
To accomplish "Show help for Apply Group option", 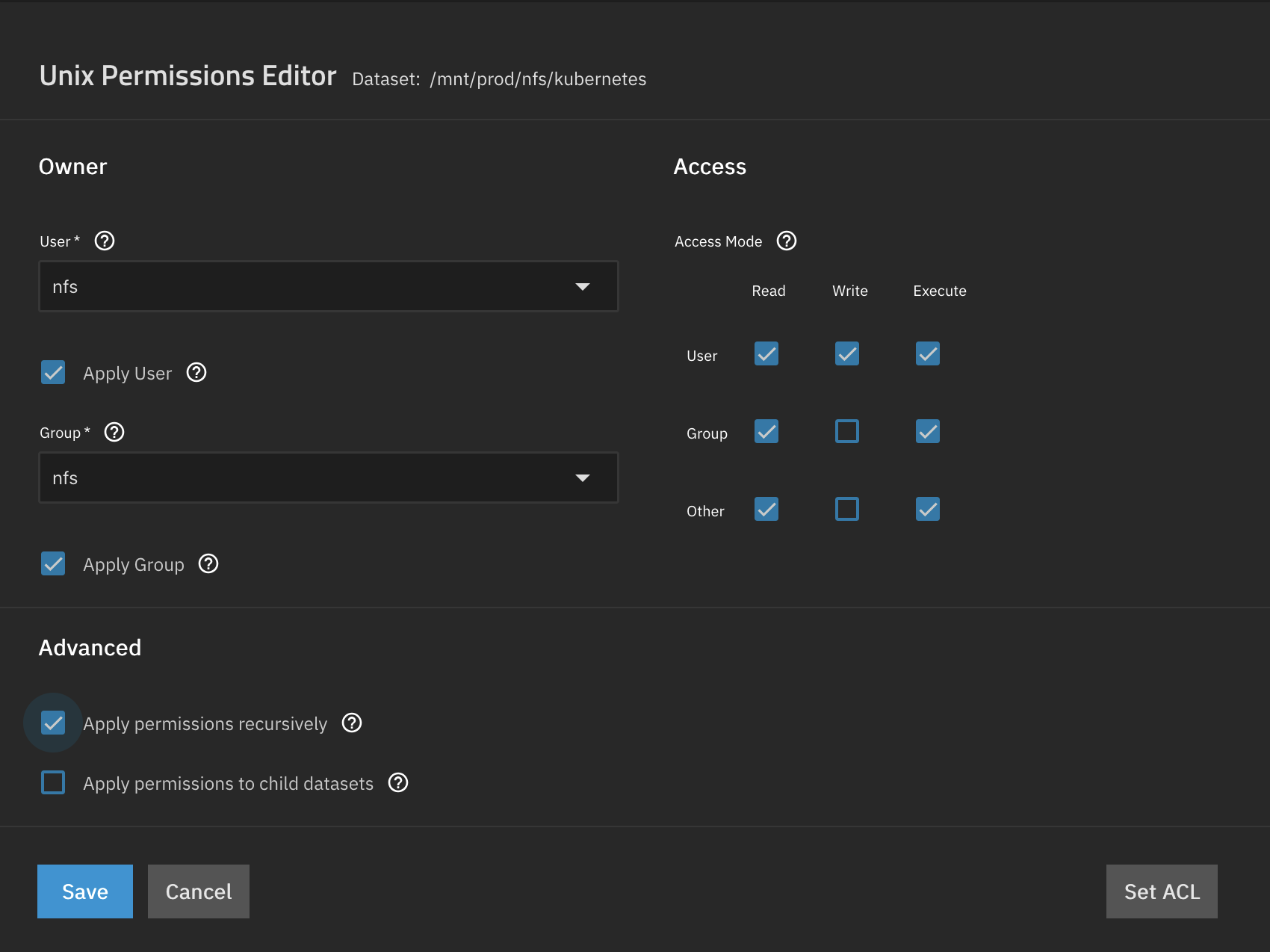I will click(x=208, y=563).
